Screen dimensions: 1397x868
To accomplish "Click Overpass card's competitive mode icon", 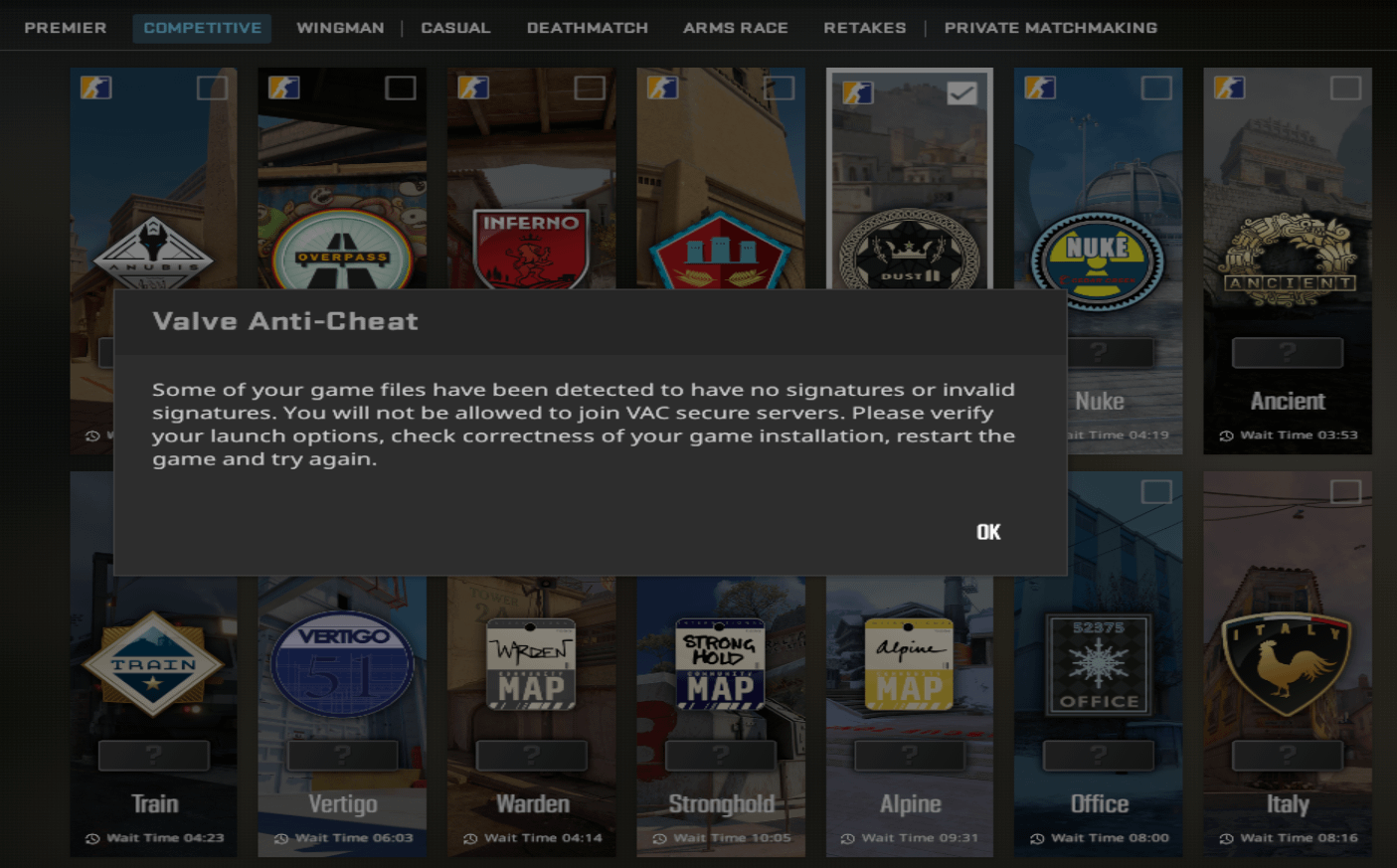I will pos(284,87).
